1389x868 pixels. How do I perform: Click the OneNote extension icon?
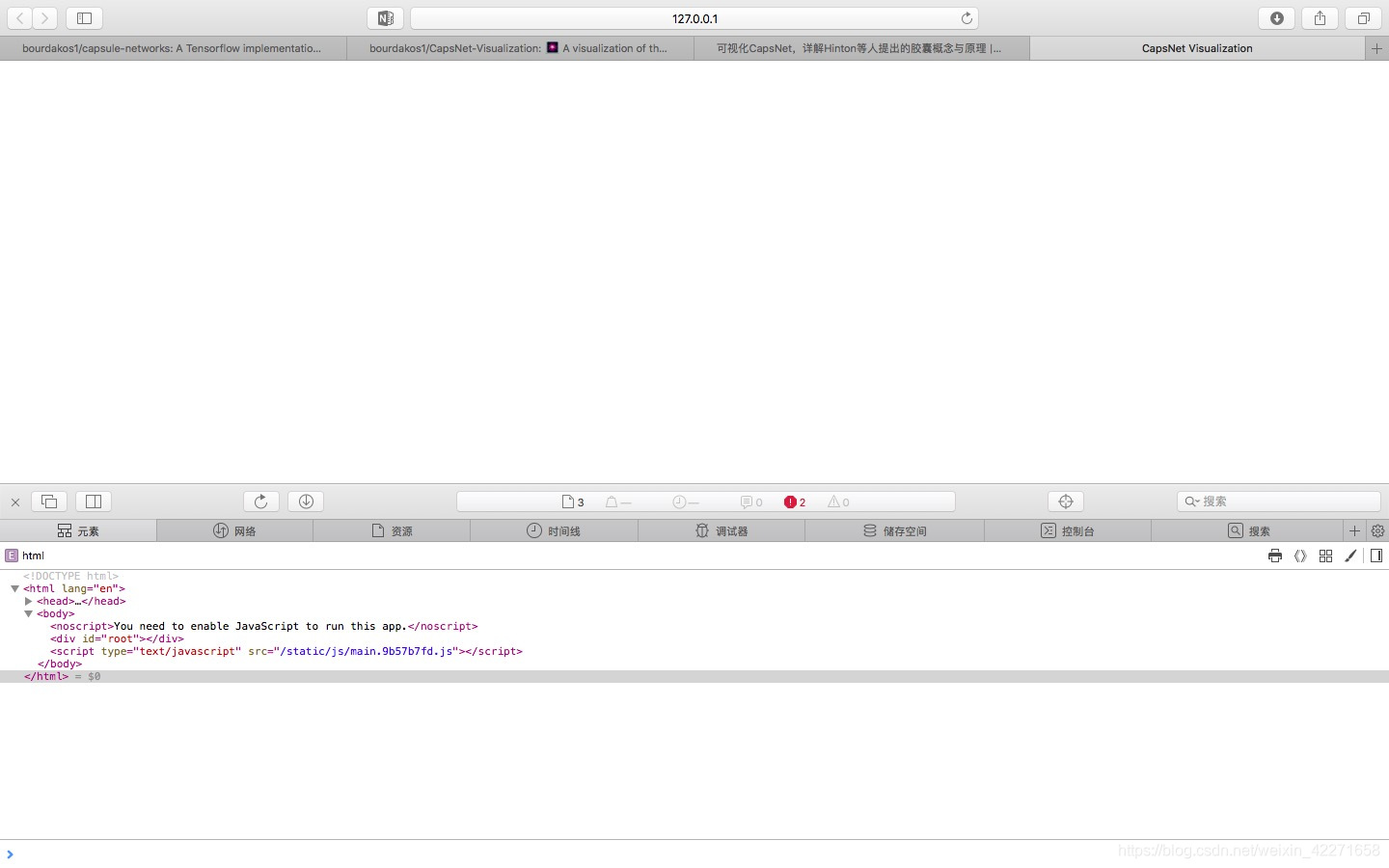[x=385, y=18]
